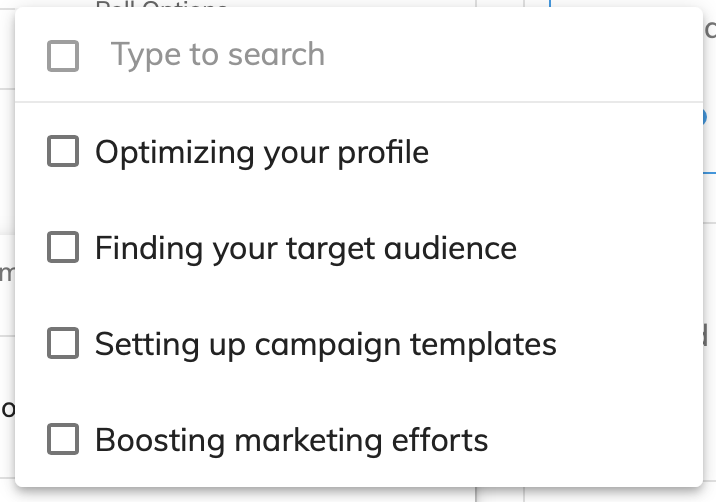This screenshot has width=716, height=502.
Task: Select the 'Optimizing your profile' option label
Action: point(262,152)
